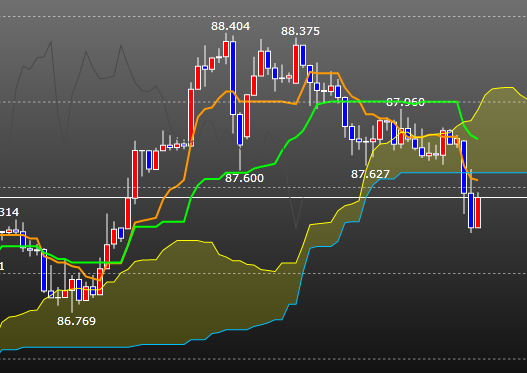Select the 87.600 low price label
This screenshot has width=527, height=373.
244,178
